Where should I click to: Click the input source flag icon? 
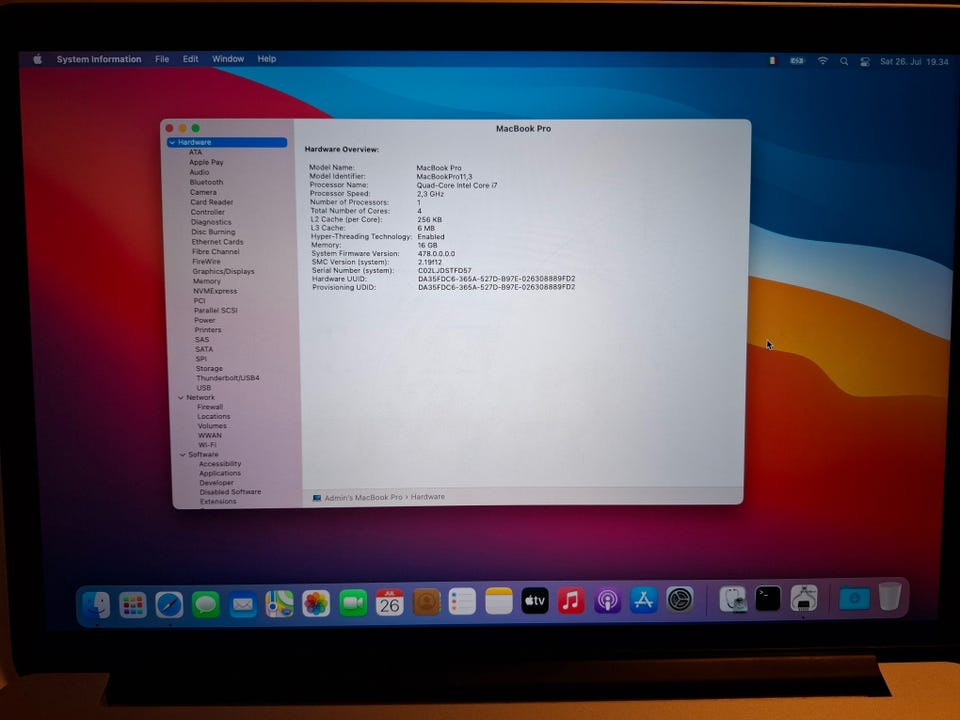(x=773, y=61)
